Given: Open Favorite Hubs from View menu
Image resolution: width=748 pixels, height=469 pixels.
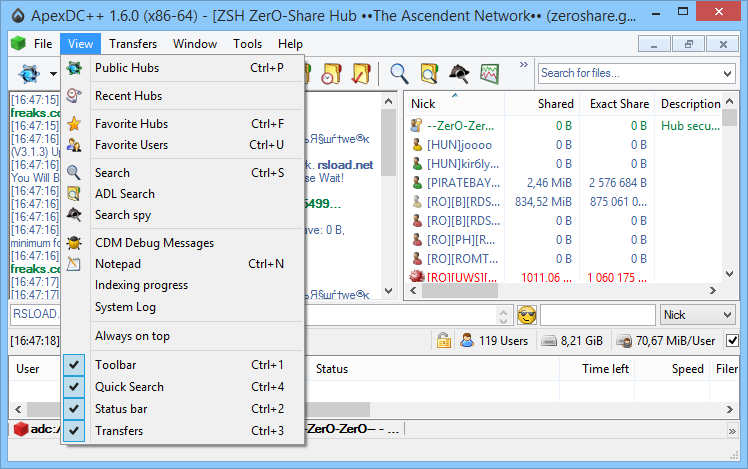Looking at the screenshot, I should (183, 124).
